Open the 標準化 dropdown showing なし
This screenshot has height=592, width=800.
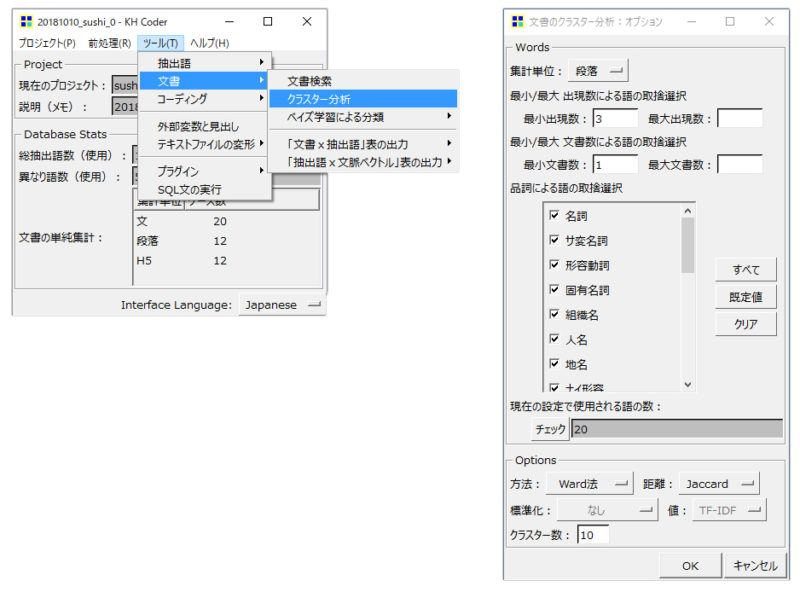(x=608, y=510)
